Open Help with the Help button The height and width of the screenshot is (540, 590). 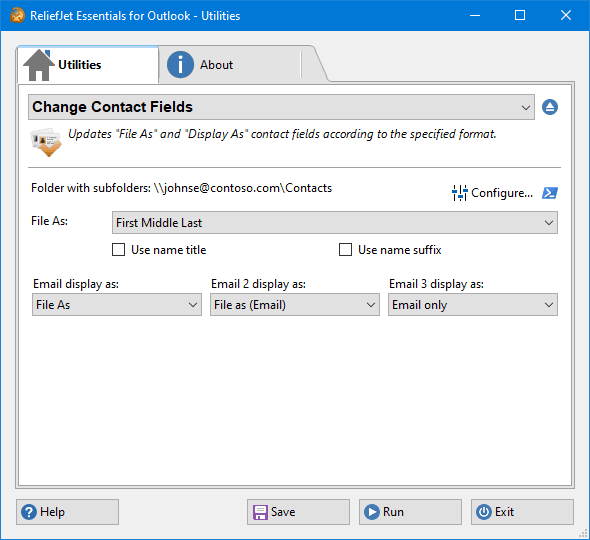67,512
